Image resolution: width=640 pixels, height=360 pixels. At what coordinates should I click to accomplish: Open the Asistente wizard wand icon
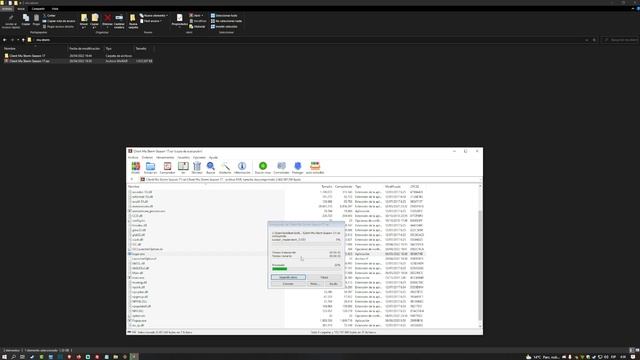pyautogui.click(x=225, y=168)
